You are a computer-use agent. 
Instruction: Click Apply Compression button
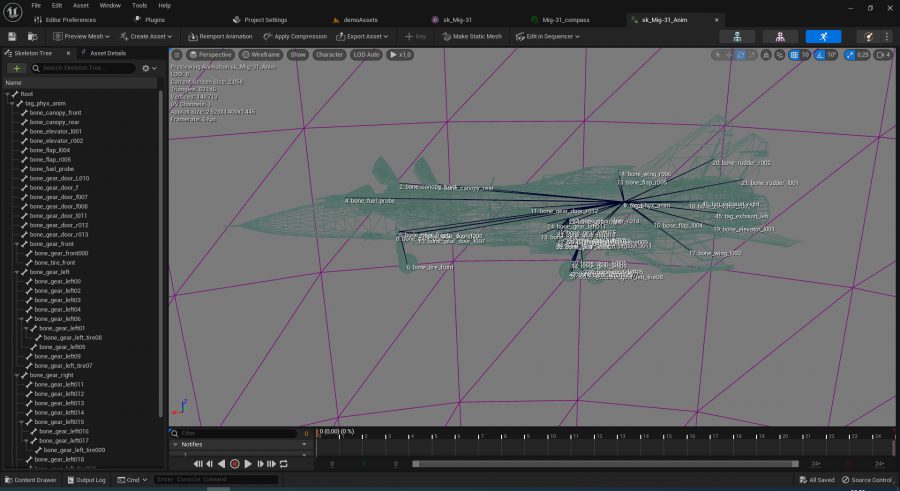tap(295, 36)
